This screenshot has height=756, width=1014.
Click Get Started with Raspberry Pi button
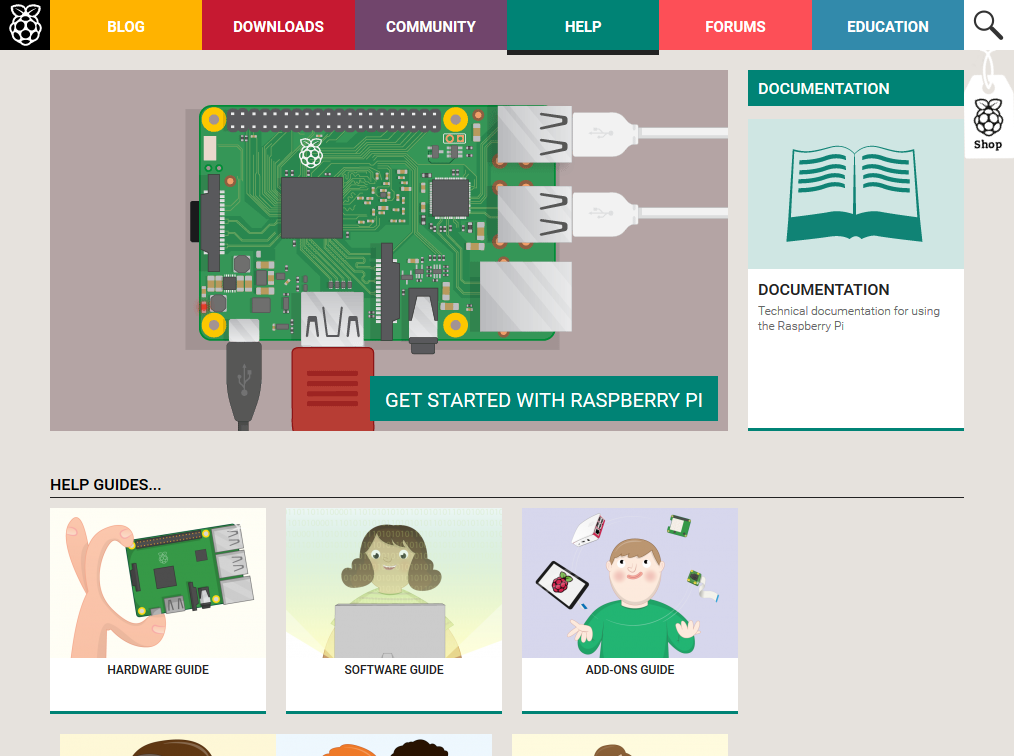click(x=544, y=399)
